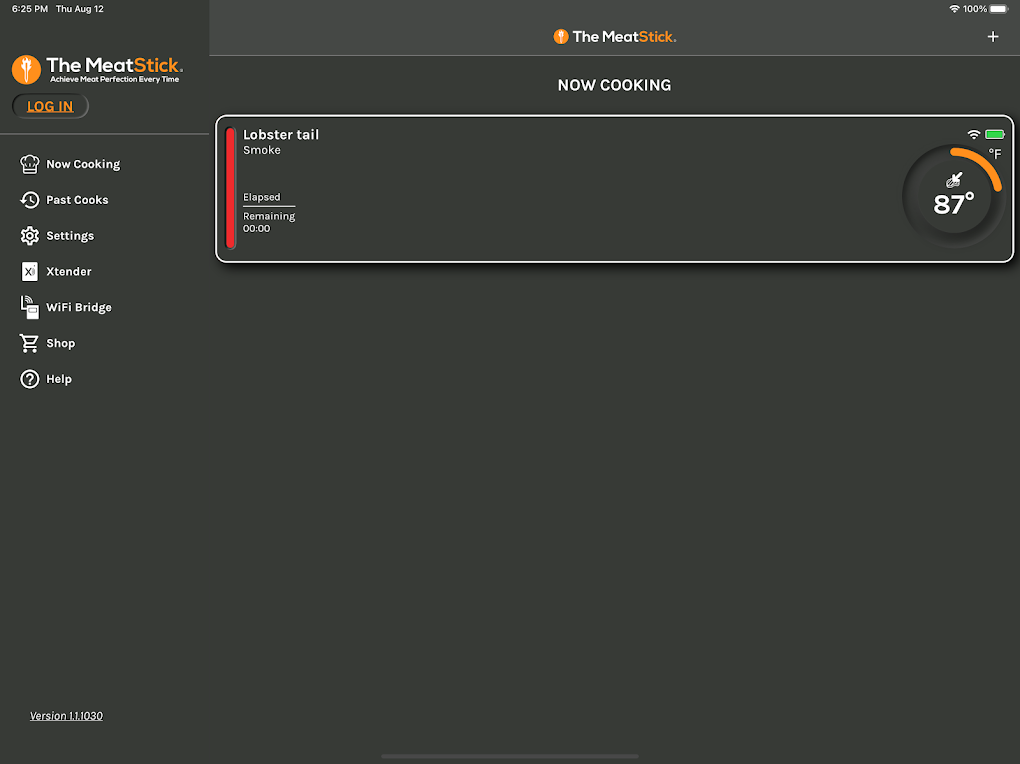Image resolution: width=1020 pixels, height=764 pixels.
Task: Click the red status bar on card
Action: click(x=230, y=188)
